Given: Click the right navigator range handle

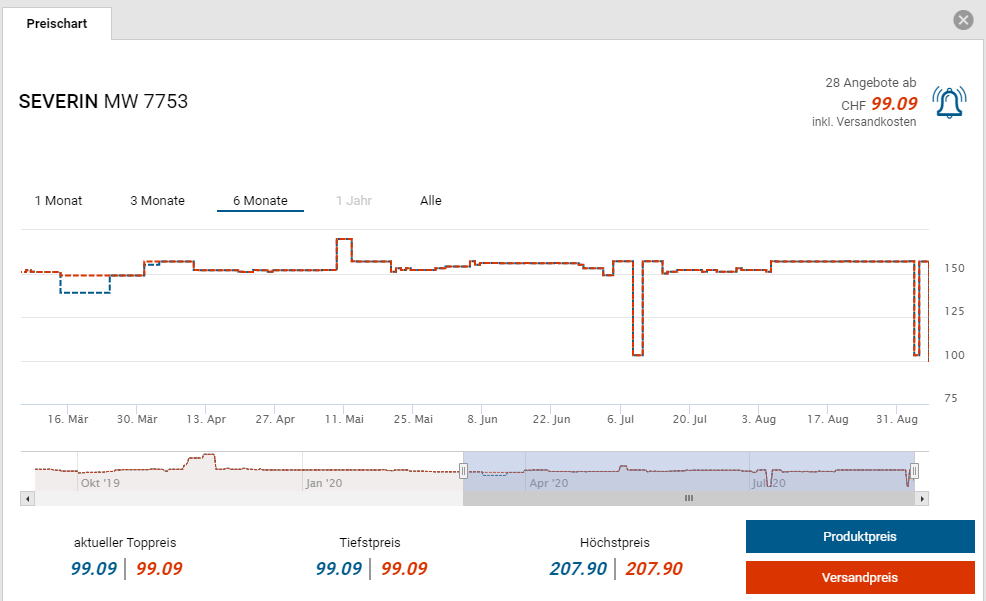Looking at the screenshot, I should [x=914, y=470].
